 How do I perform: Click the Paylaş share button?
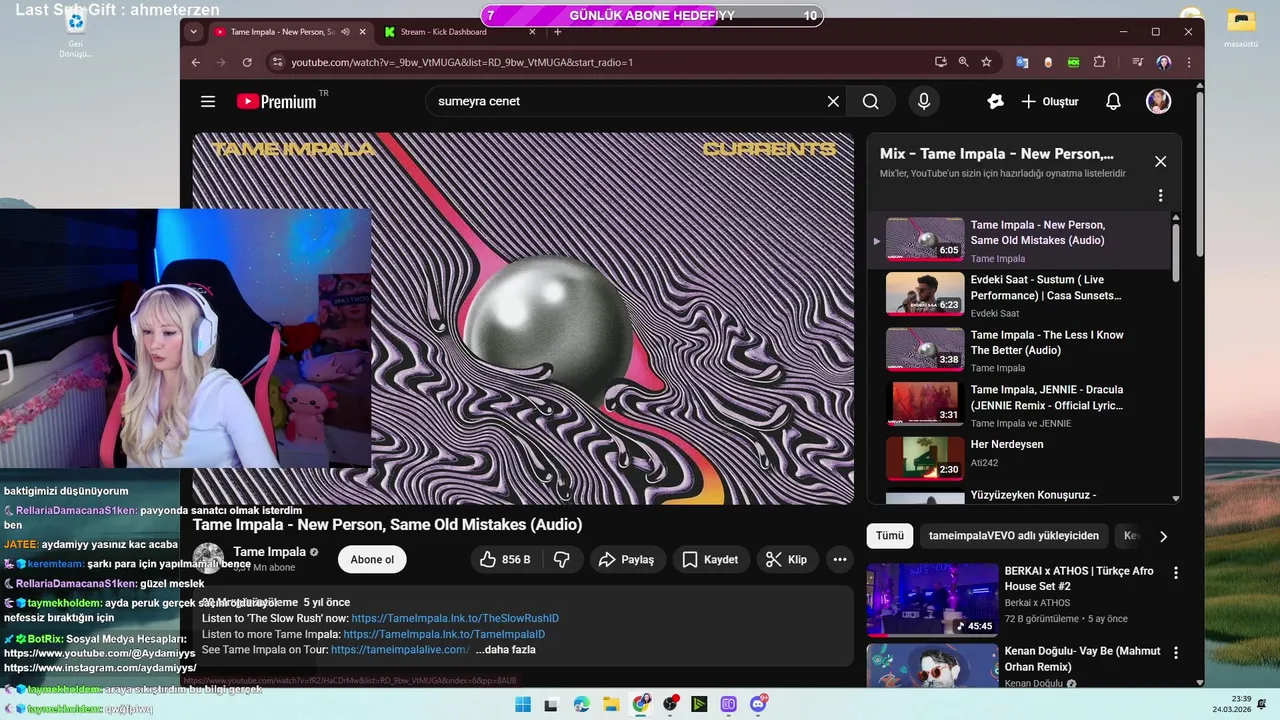pyautogui.click(x=626, y=560)
